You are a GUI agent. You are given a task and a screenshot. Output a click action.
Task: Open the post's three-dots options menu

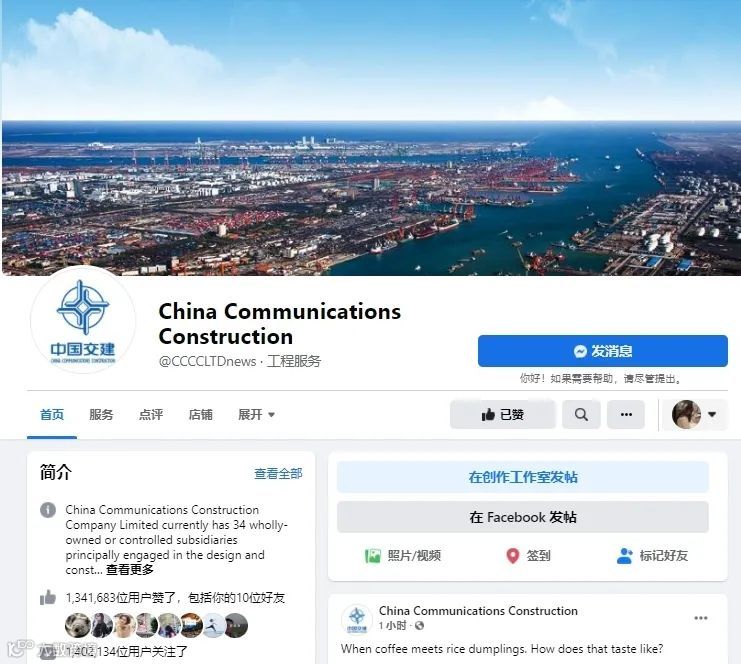pyautogui.click(x=701, y=618)
